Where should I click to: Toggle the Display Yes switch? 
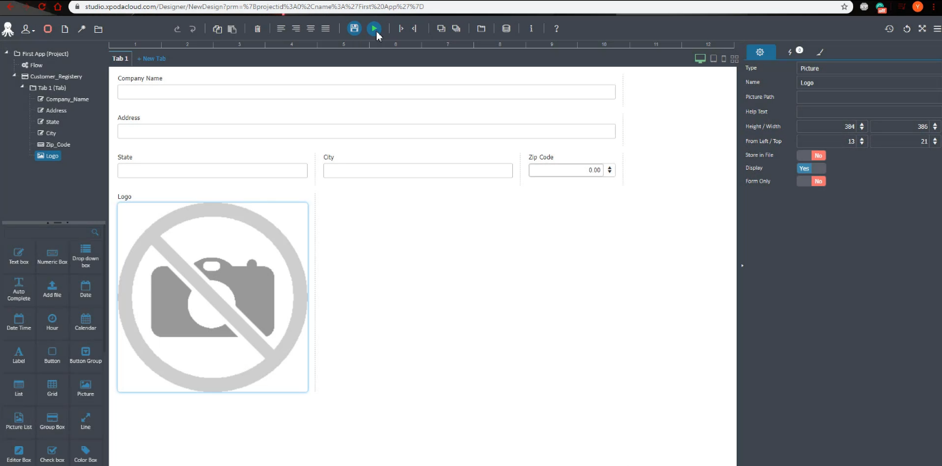[x=811, y=168]
